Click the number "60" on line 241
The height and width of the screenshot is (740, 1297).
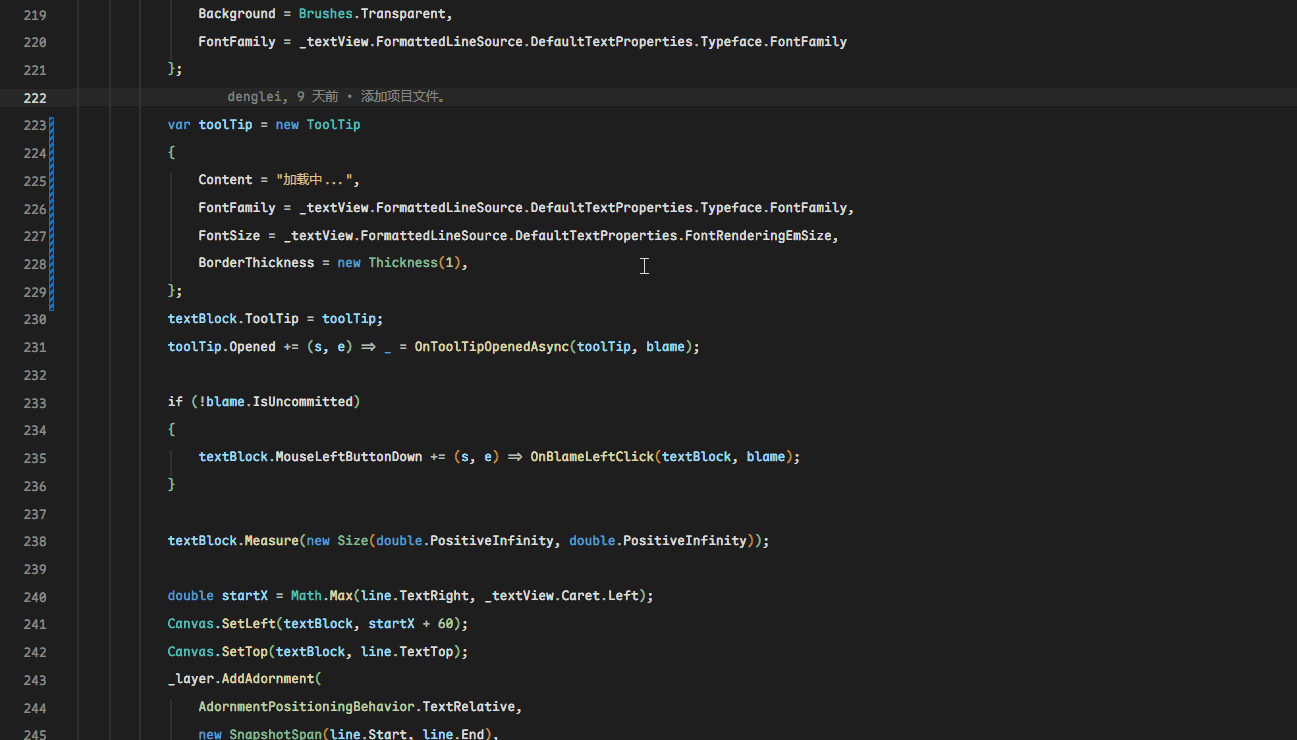[445, 624]
